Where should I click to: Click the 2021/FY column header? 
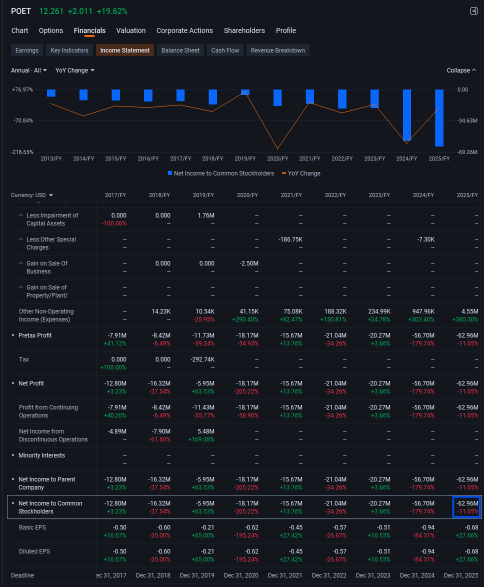click(x=292, y=195)
